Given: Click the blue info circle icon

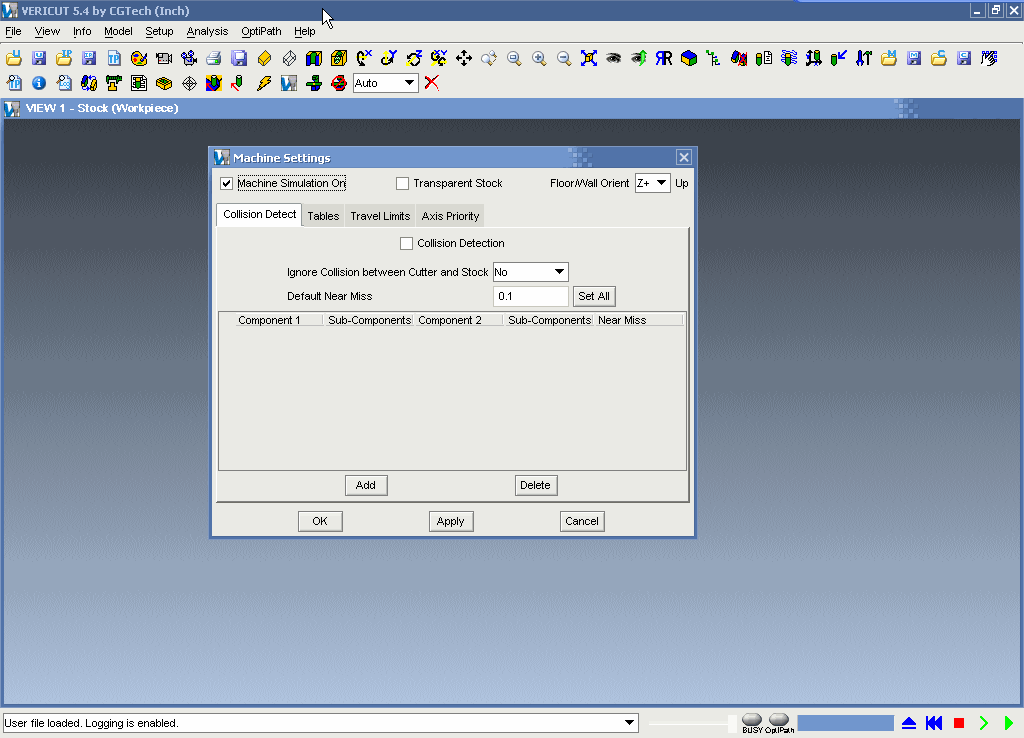Looking at the screenshot, I should click(39, 83).
